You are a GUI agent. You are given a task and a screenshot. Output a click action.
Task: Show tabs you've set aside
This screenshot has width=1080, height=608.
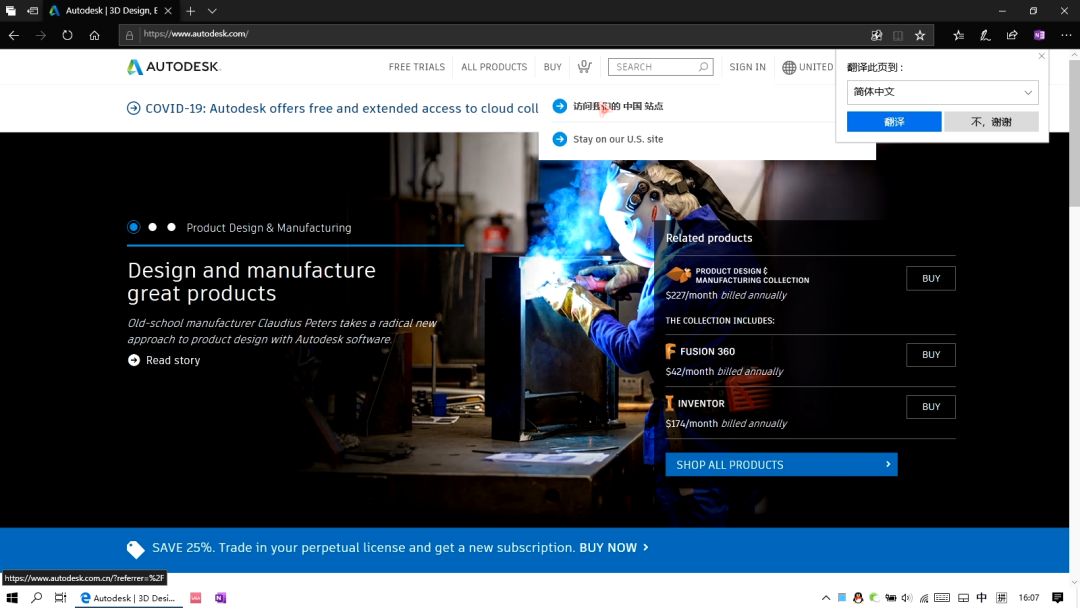pos(10,11)
